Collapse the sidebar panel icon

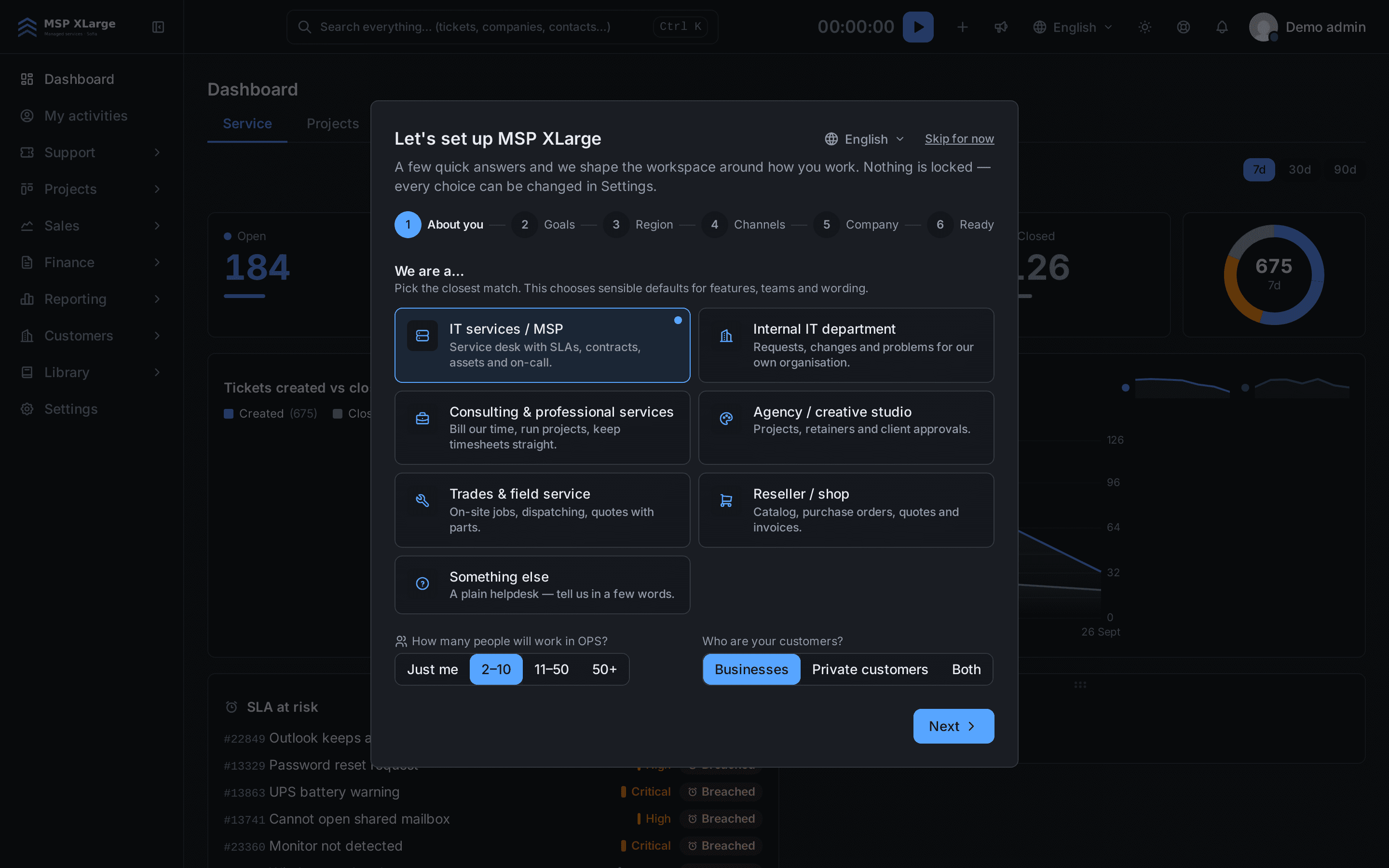pos(158,27)
